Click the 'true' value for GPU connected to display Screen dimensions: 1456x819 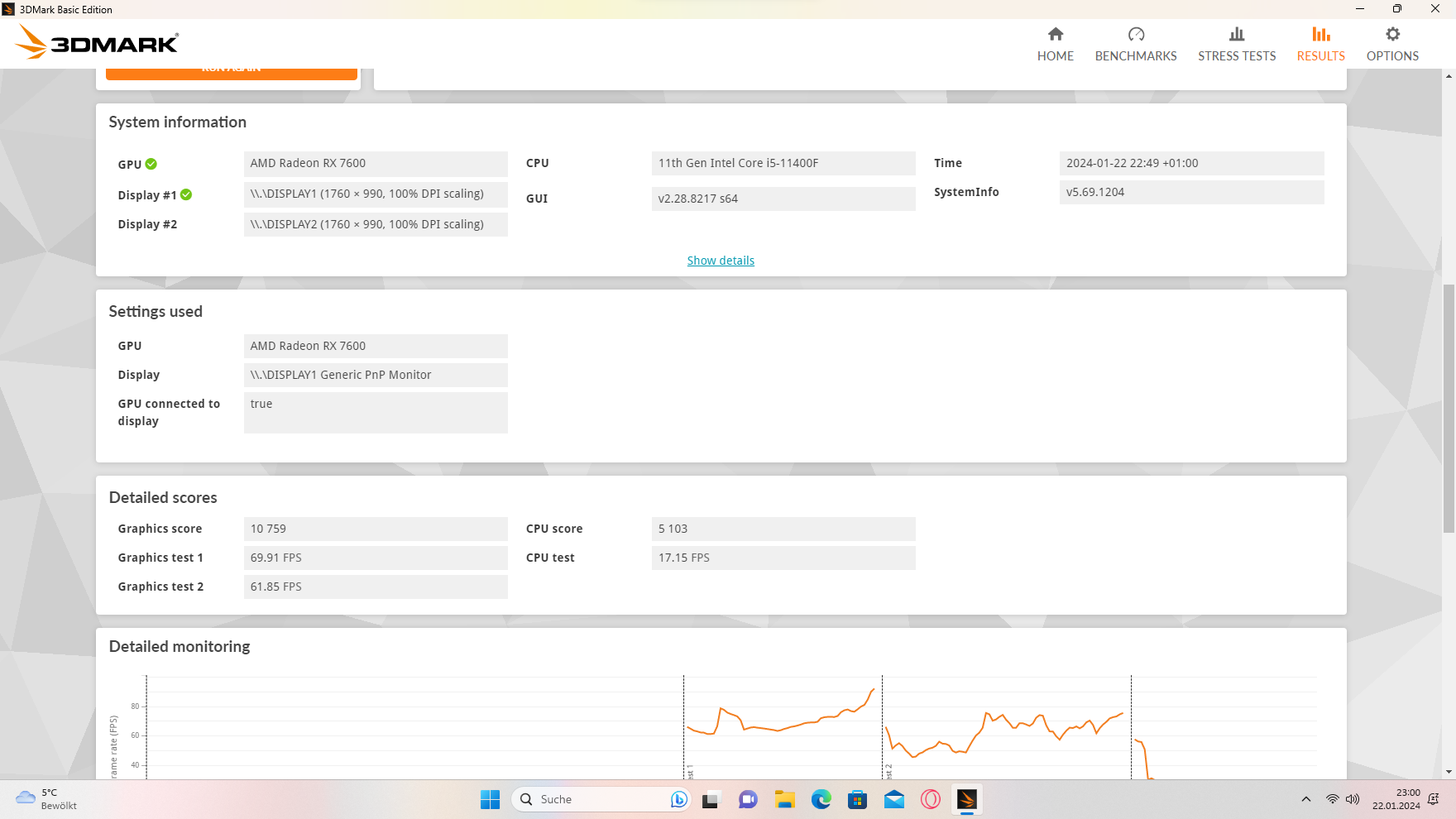376,413
